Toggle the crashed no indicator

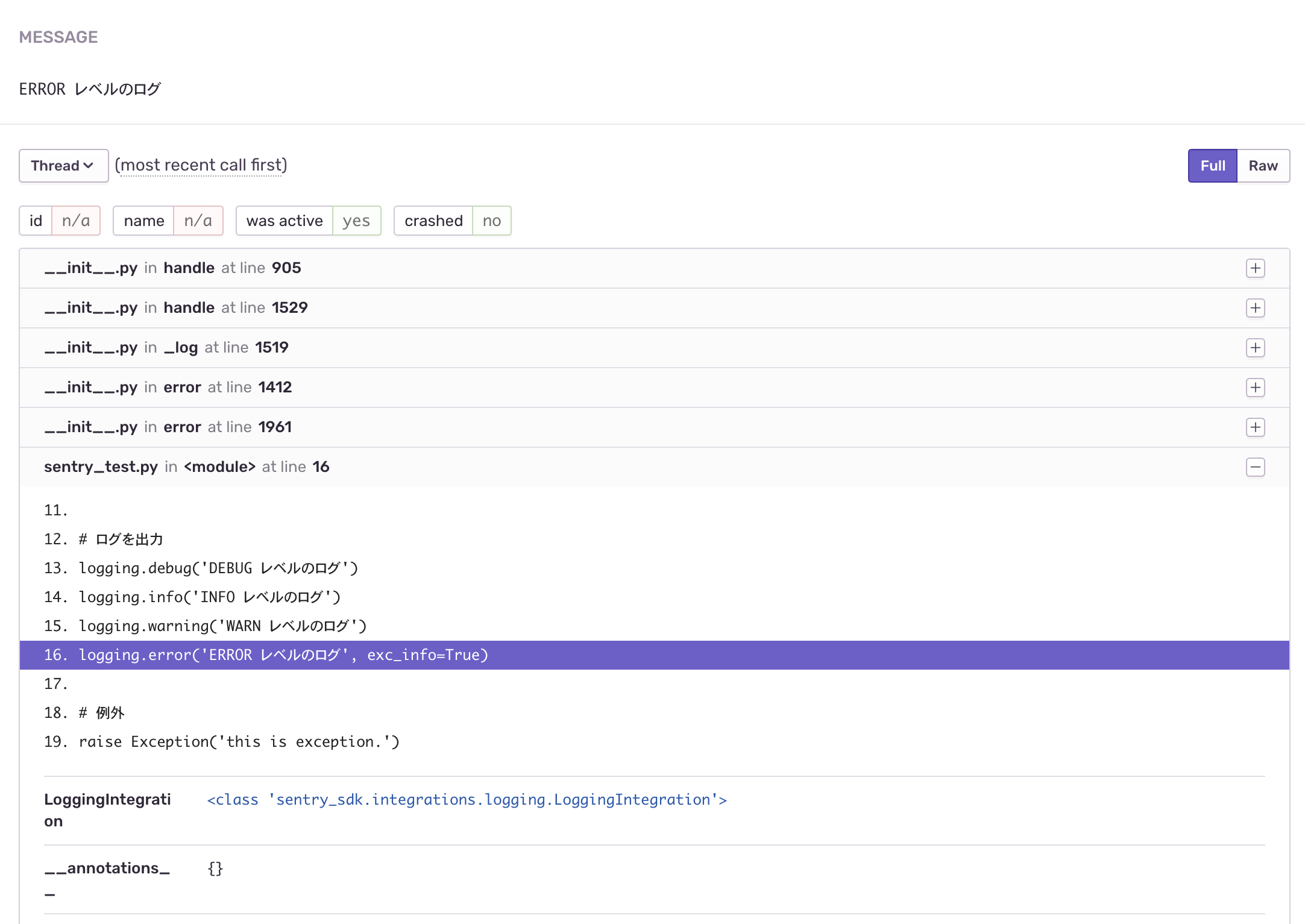tap(452, 221)
